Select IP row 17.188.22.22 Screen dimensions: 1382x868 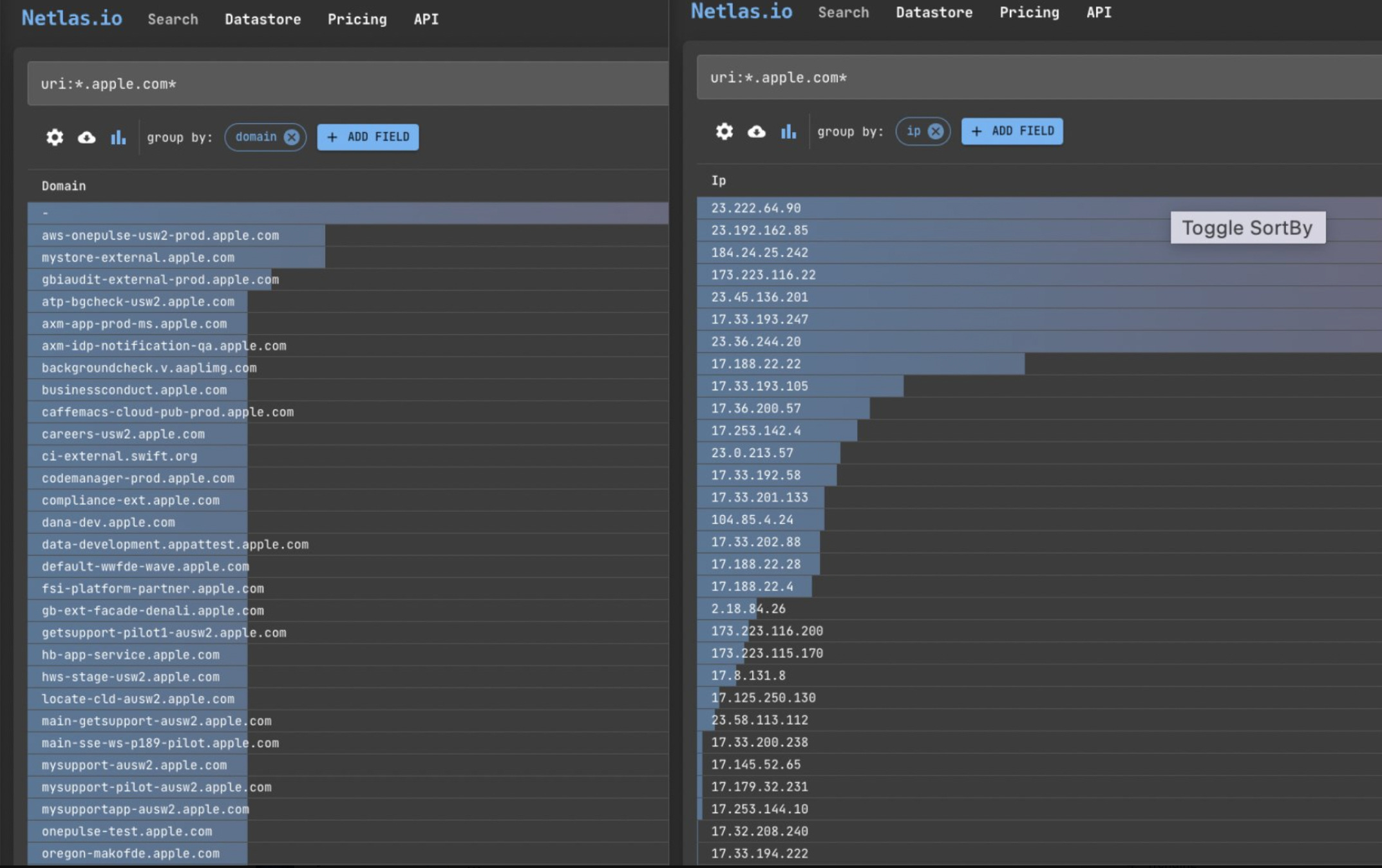[1039, 364]
